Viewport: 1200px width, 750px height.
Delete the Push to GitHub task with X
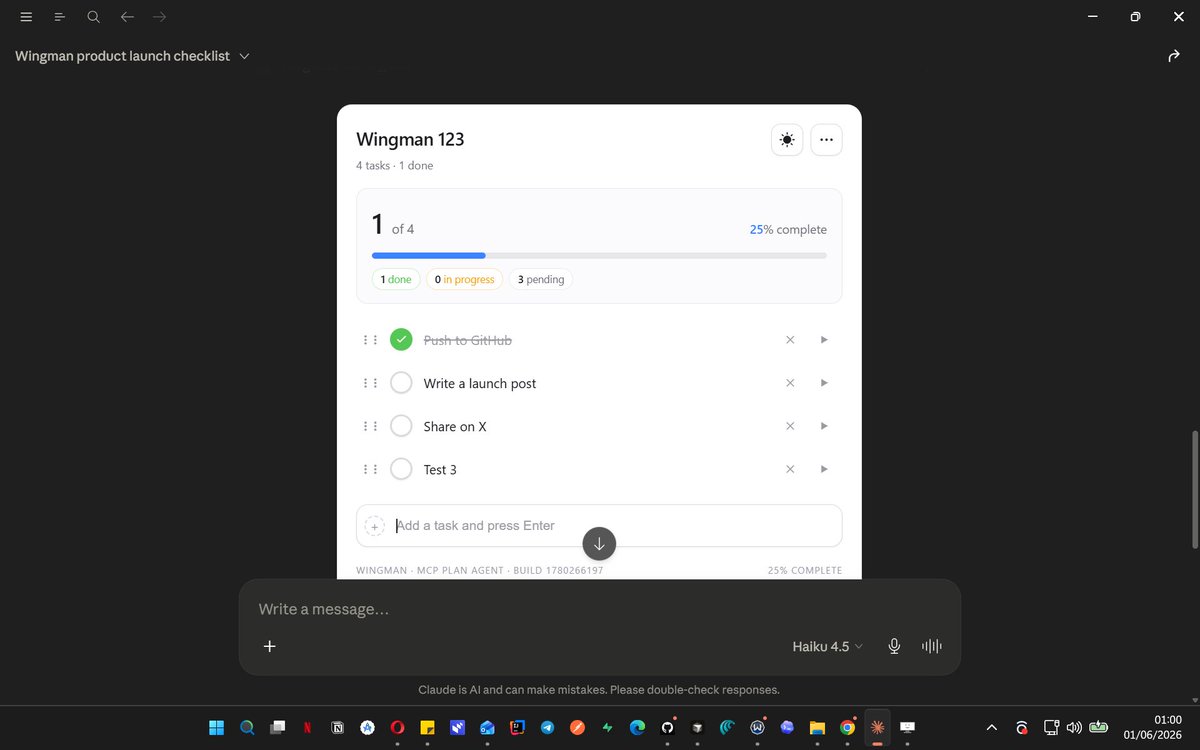(790, 340)
